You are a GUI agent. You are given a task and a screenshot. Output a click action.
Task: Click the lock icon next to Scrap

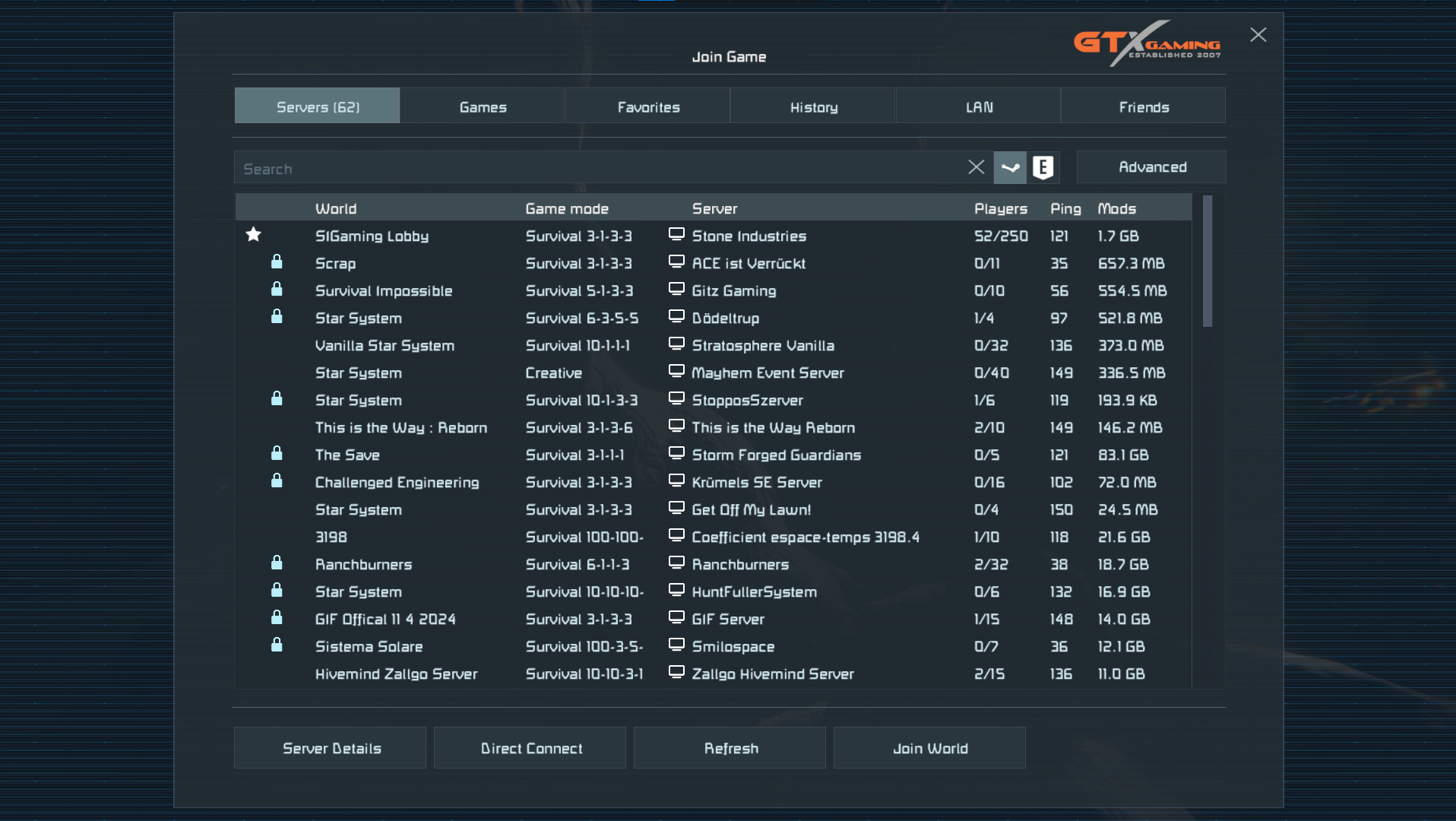[277, 262]
